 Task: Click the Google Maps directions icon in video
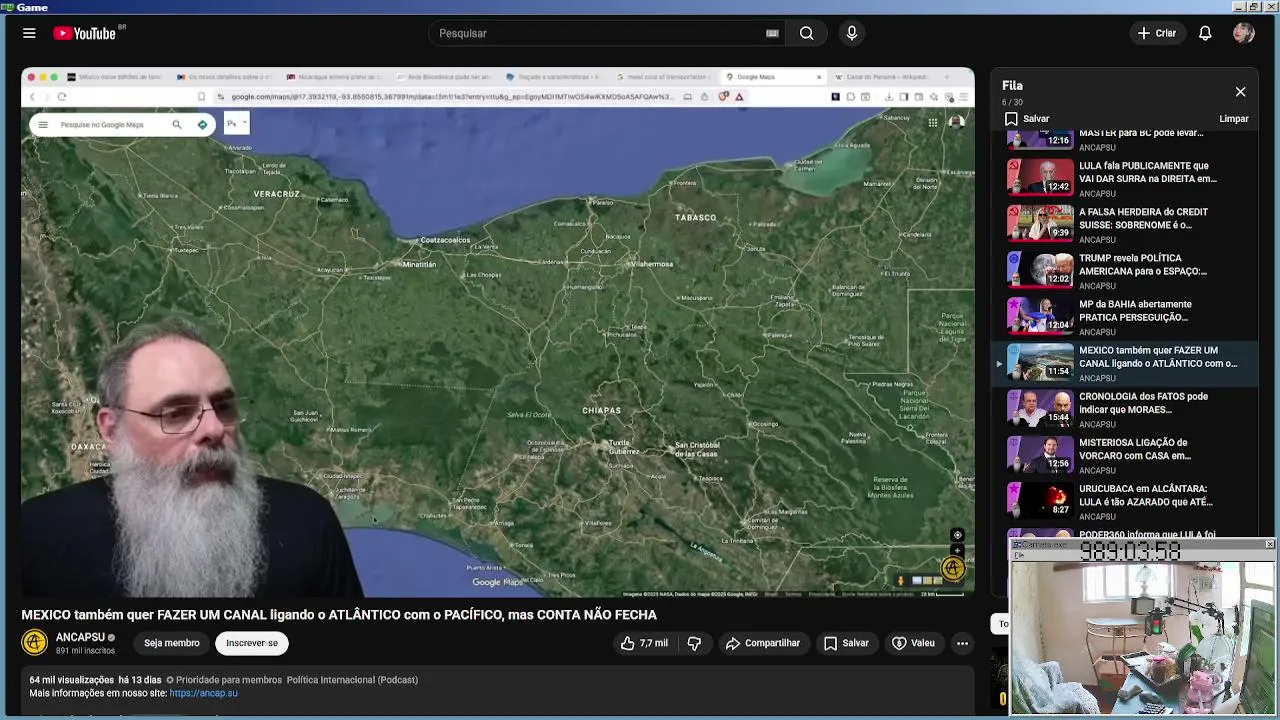(202, 125)
